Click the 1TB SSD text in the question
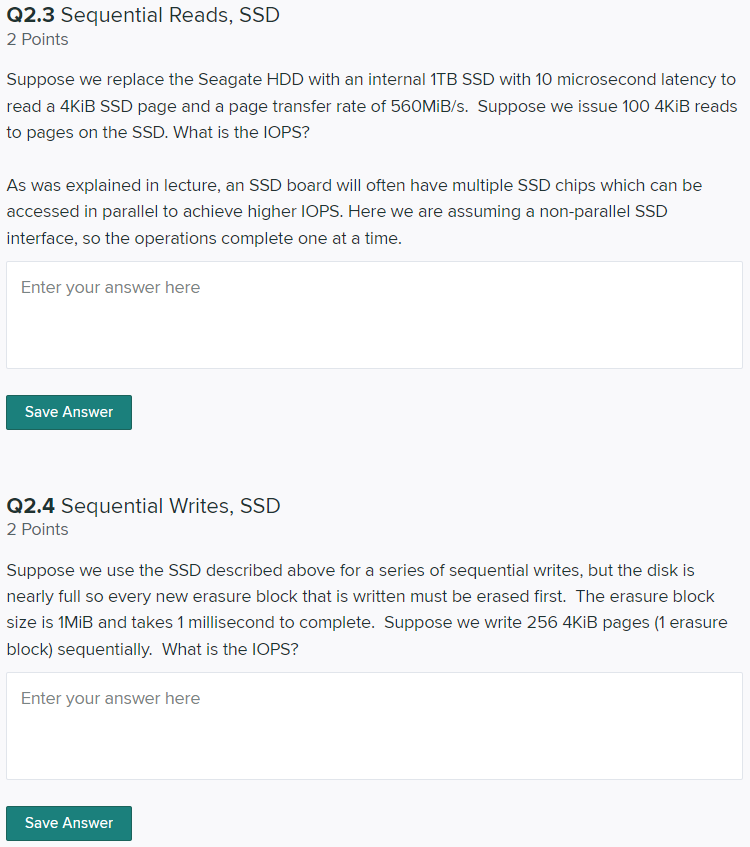Image resolution: width=750 pixels, height=847 pixels. point(461,79)
